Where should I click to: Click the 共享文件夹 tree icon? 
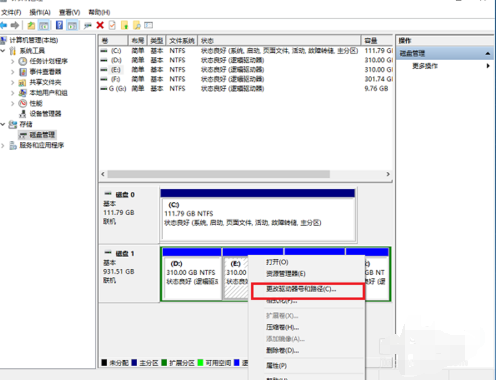23,82
